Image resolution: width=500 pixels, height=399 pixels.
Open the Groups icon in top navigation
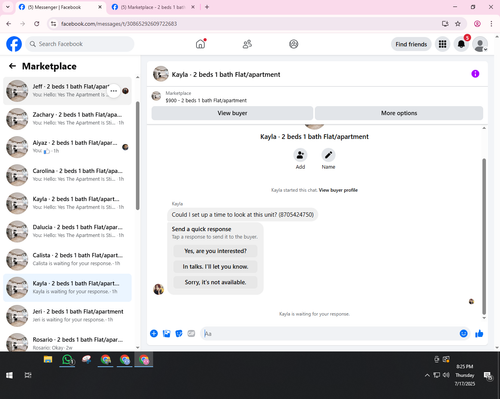pyautogui.click(x=294, y=44)
